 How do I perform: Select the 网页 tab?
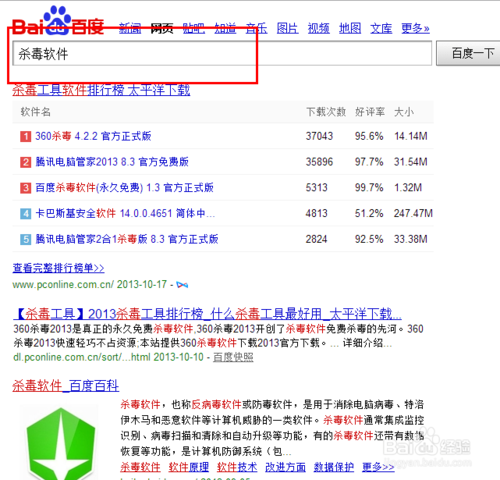162,28
